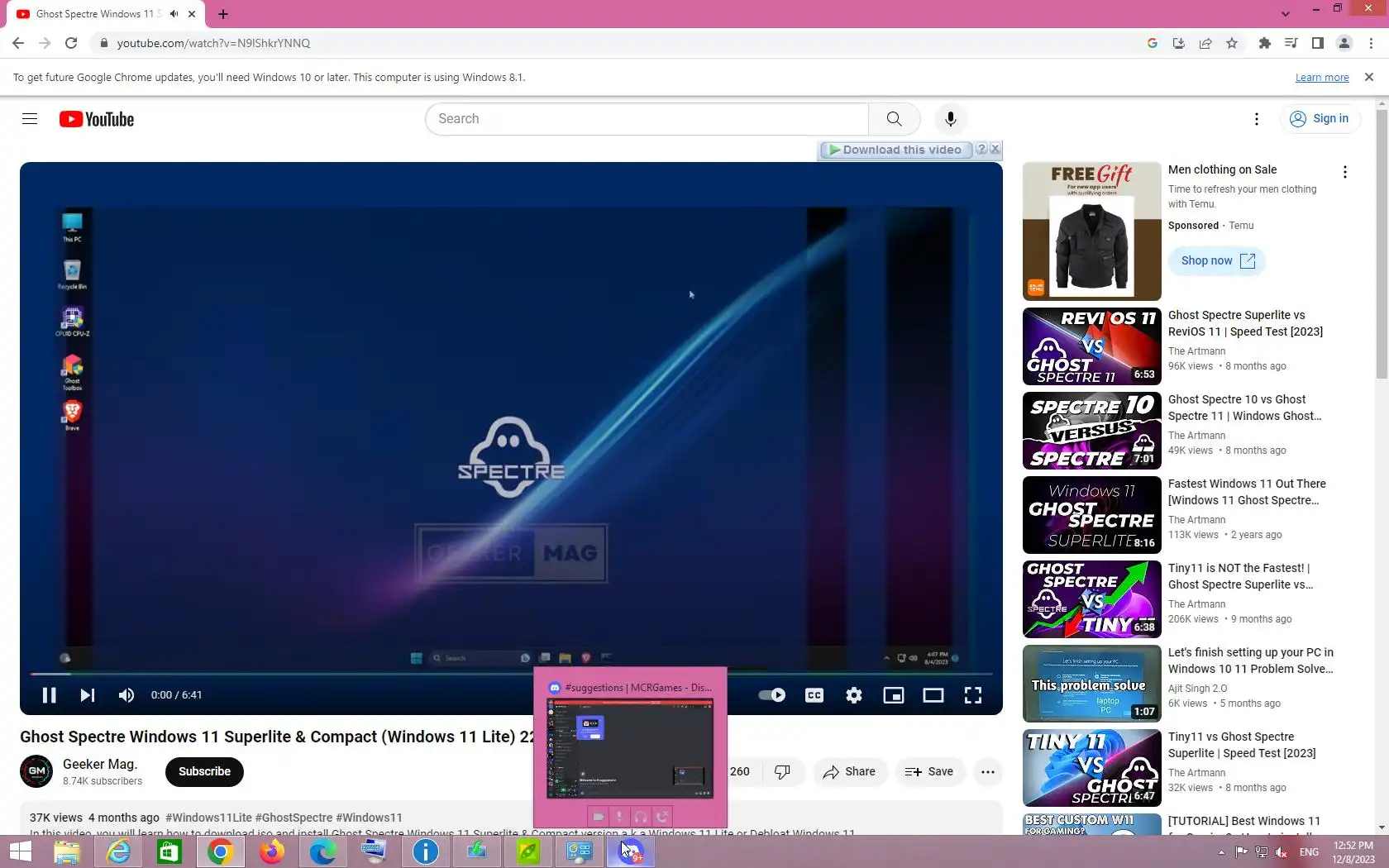Image resolution: width=1389 pixels, height=868 pixels.
Task: Click the search magnifier button
Action: [894, 119]
